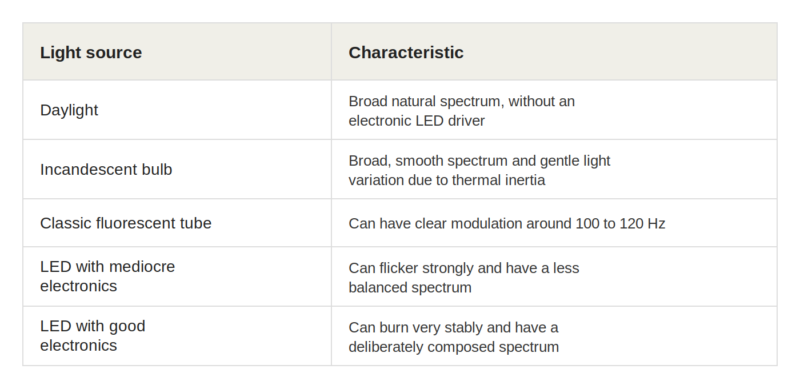
Task: Click the word Characteristic in the header
Action: (406, 52)
